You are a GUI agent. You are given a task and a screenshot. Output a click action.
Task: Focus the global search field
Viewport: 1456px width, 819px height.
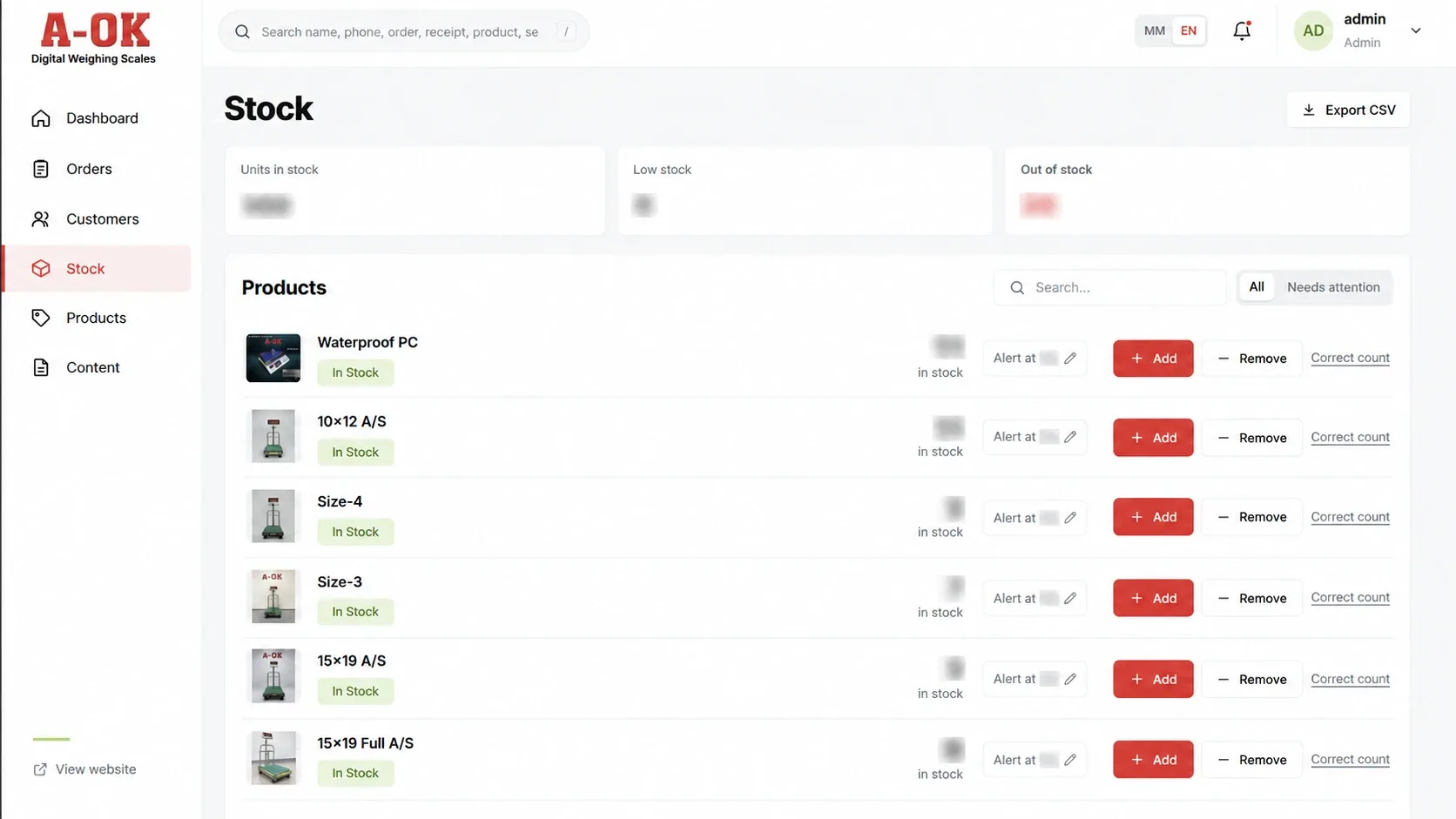(x=403, y=32)
